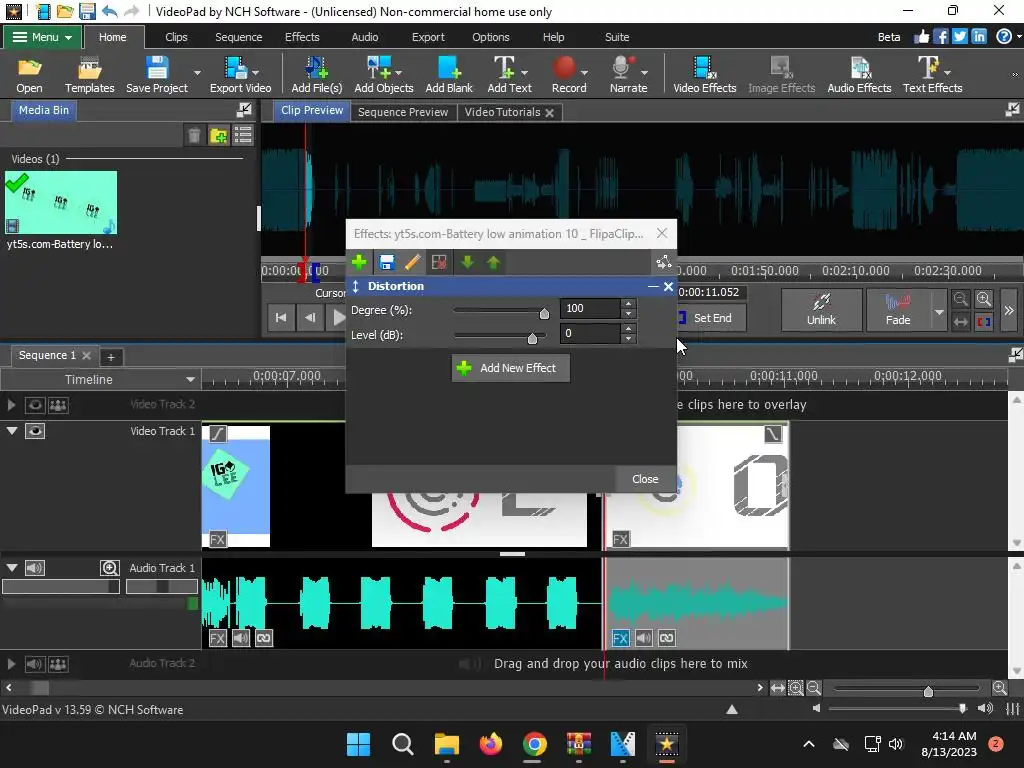This screenshot has width=1024, height=768.
Task: Collapse Audio Track 1 triangle
Action: point(12,568)
